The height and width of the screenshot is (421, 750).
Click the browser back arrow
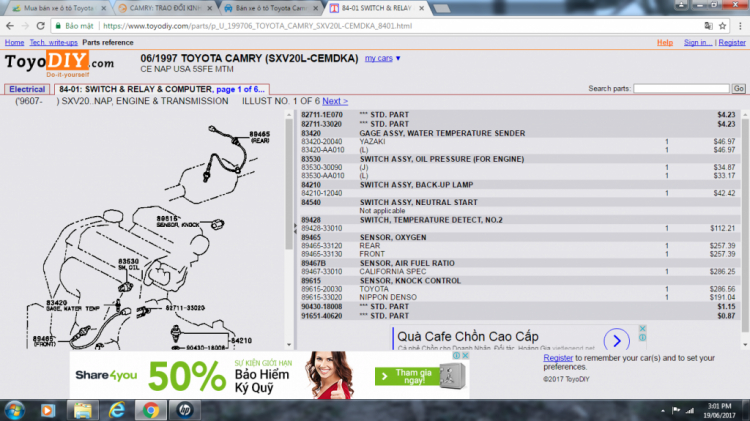10,26
